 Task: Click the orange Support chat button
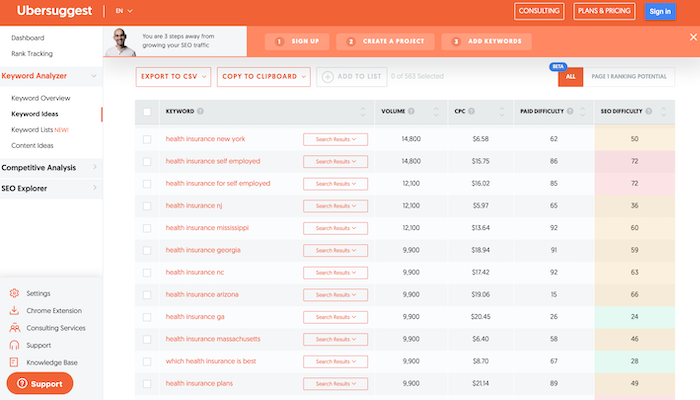coord(40,383)
